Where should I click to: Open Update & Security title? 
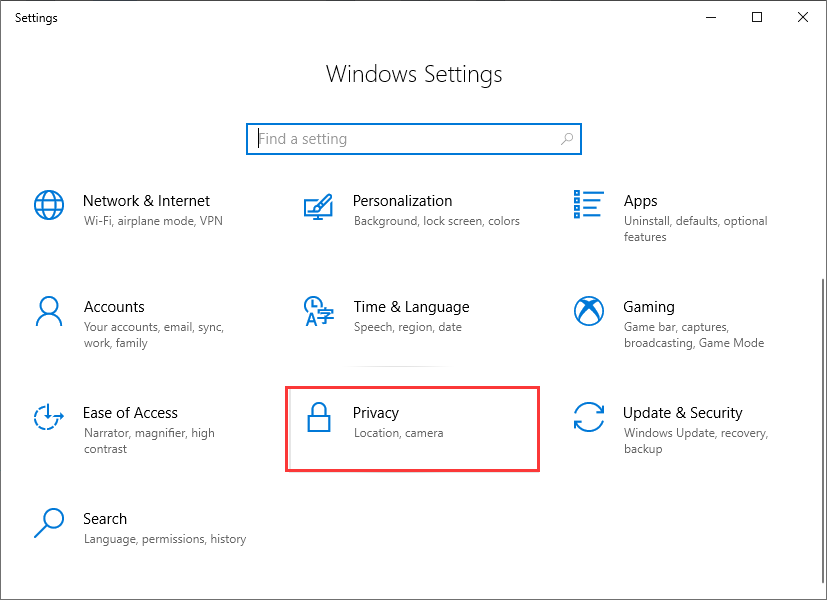click(682, 413)
